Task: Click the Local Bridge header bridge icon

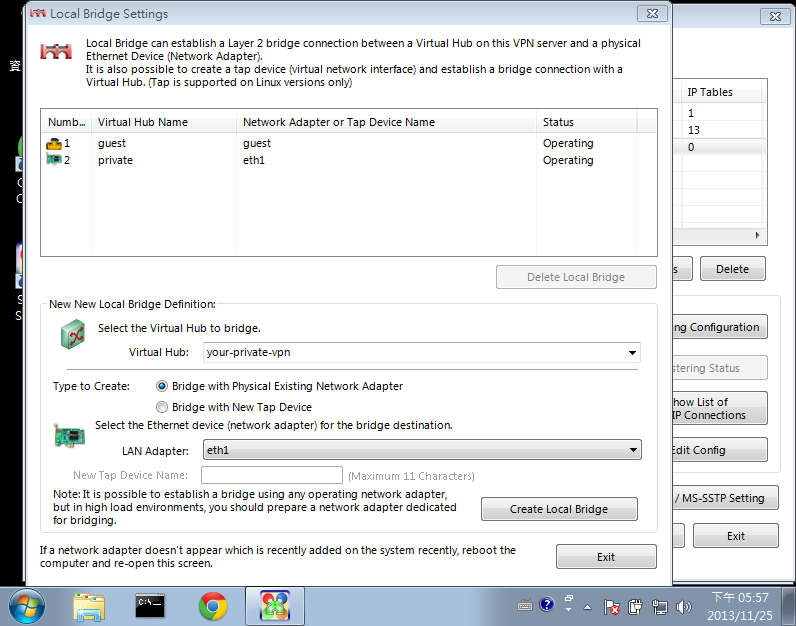Action: pos(56,51)
